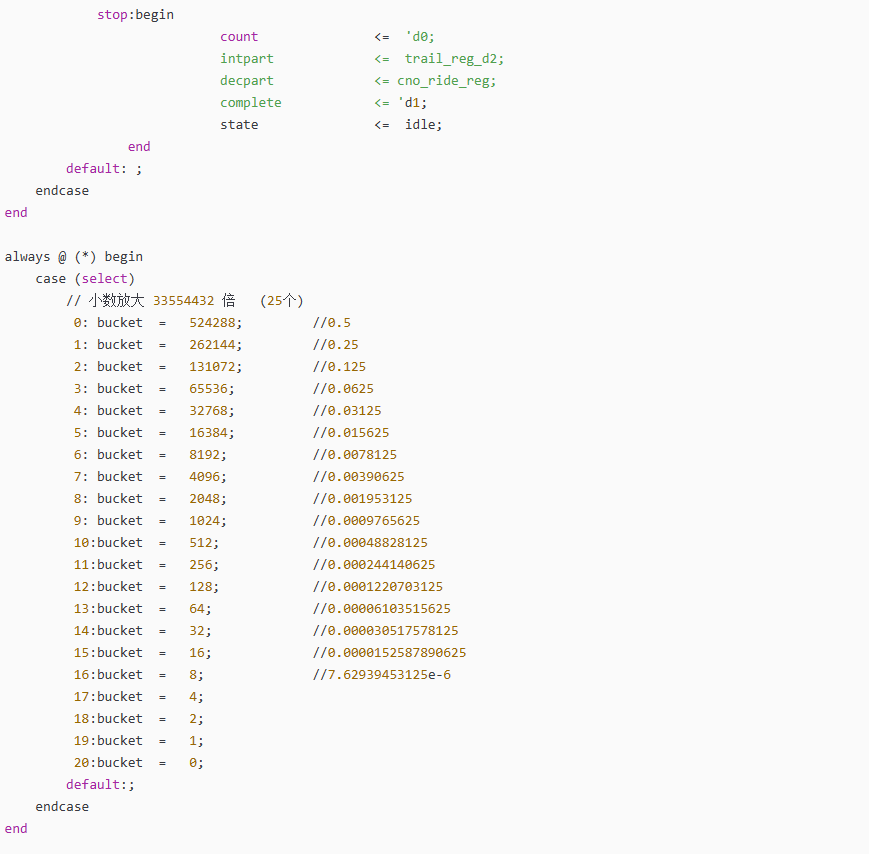This screenshot has width=869, height=854.
Task: Click the '20:bucket' case label
Action: (108, 763)
